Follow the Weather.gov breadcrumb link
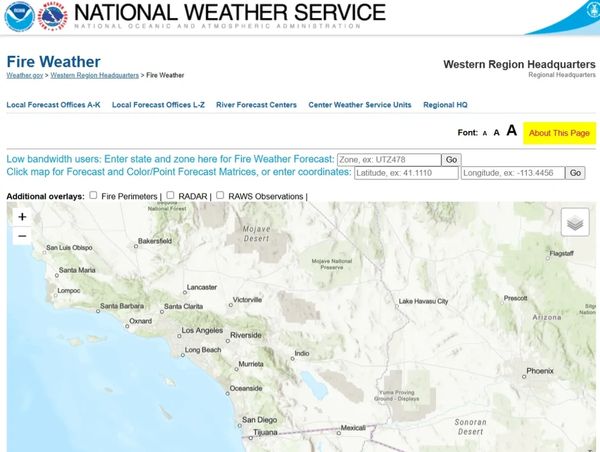Viewport: 600px width, 452px height. pyautogui.click(x=25, y=75)
